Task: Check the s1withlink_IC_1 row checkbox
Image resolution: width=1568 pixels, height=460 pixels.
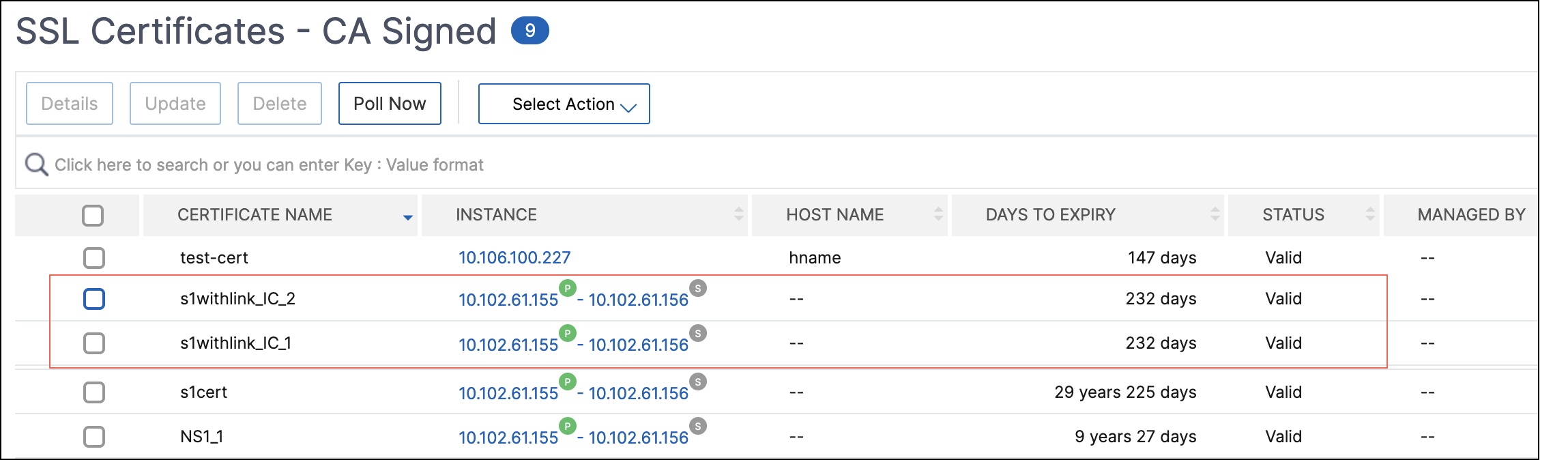Action: [x=94, y=343]
